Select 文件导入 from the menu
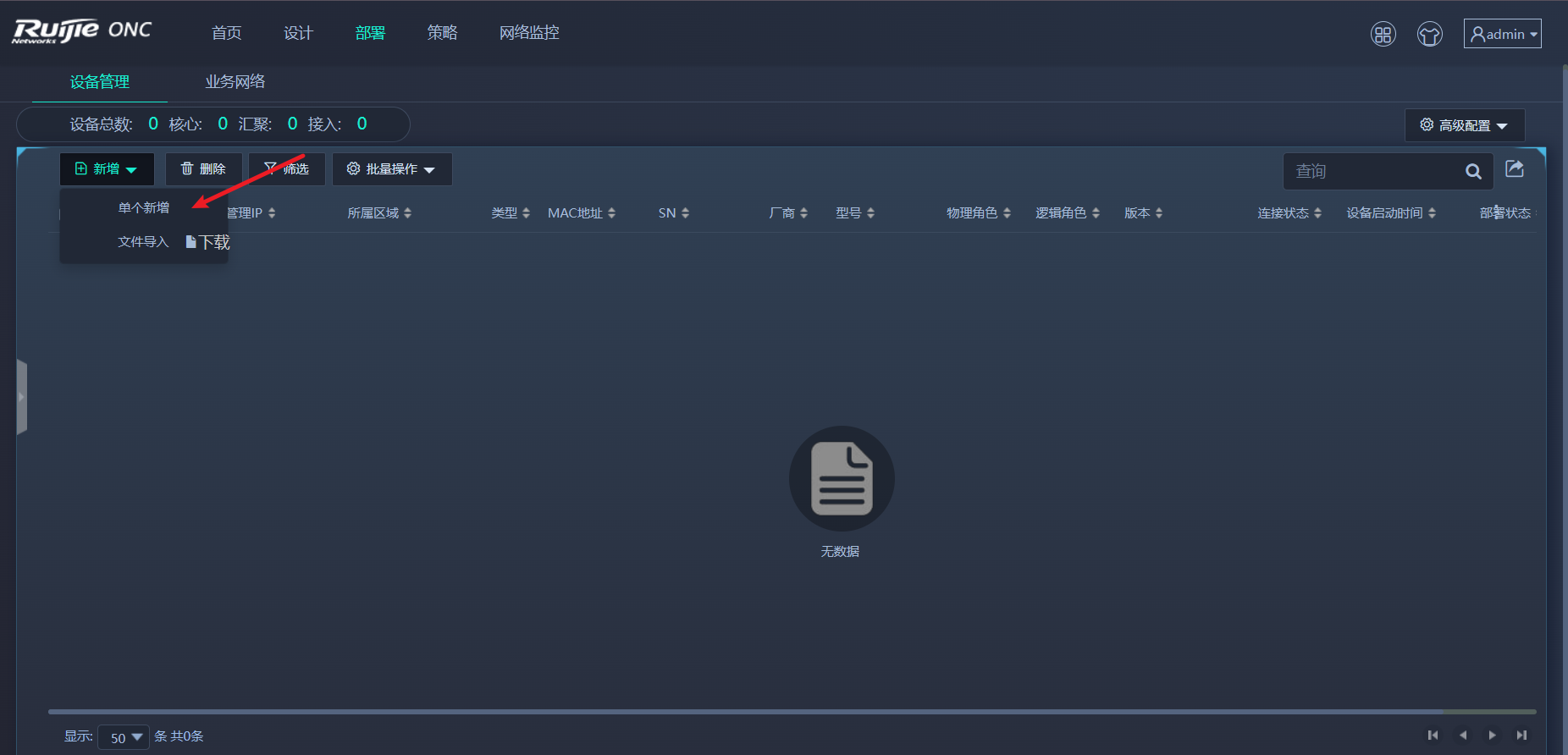This screenshot has height=755, width=1568. (x=143, y=242)
